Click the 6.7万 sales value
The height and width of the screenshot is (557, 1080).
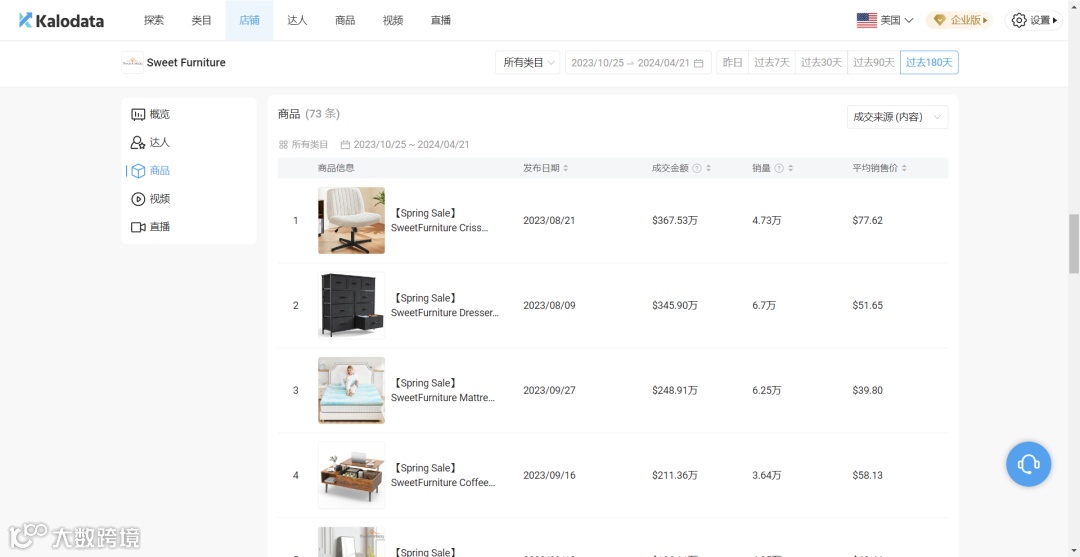764,305
